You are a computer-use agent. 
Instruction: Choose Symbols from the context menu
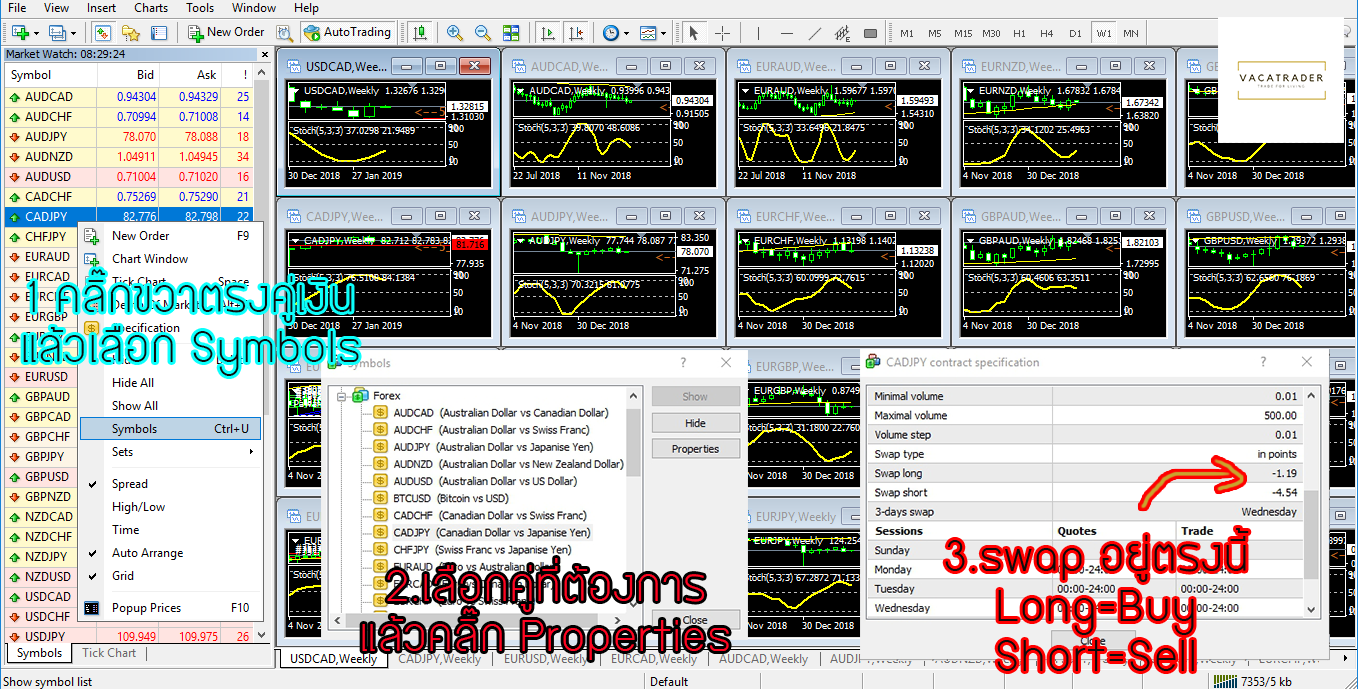click(170, 429)
